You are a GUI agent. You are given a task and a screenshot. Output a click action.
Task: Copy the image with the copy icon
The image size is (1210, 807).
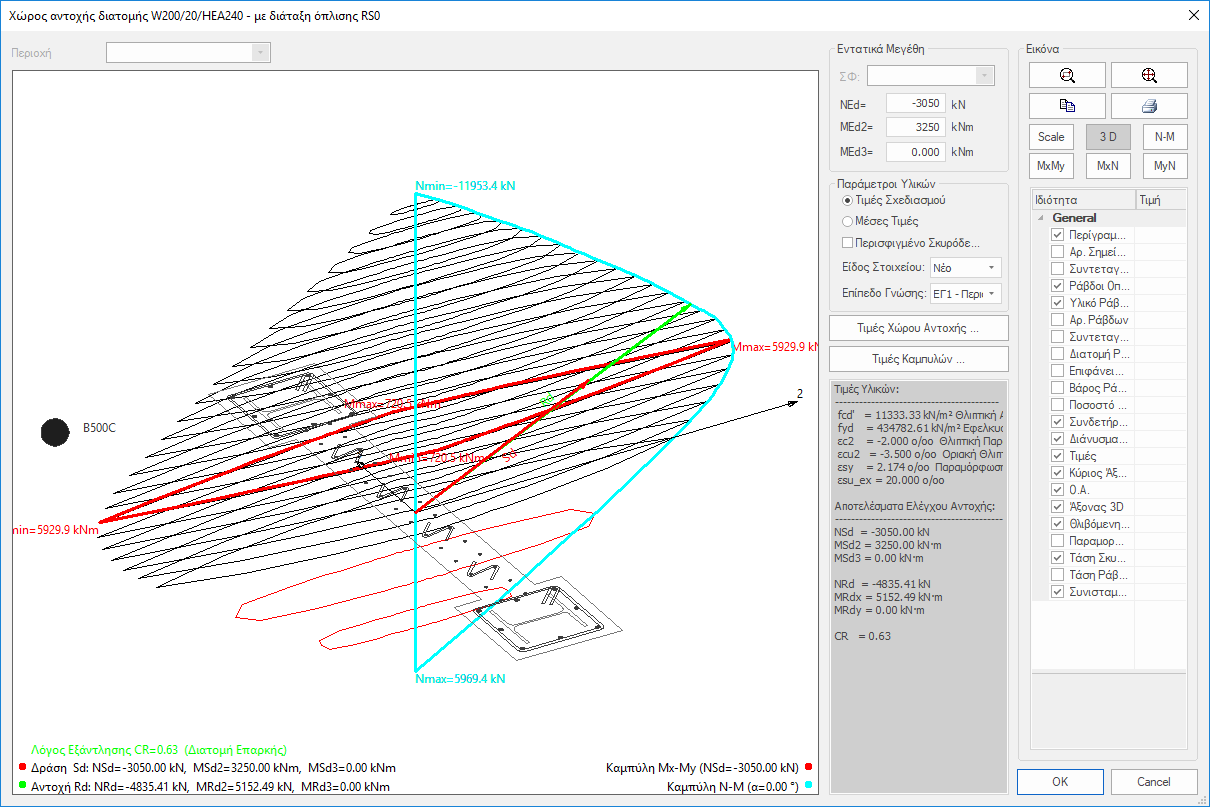pos(1067,106)
